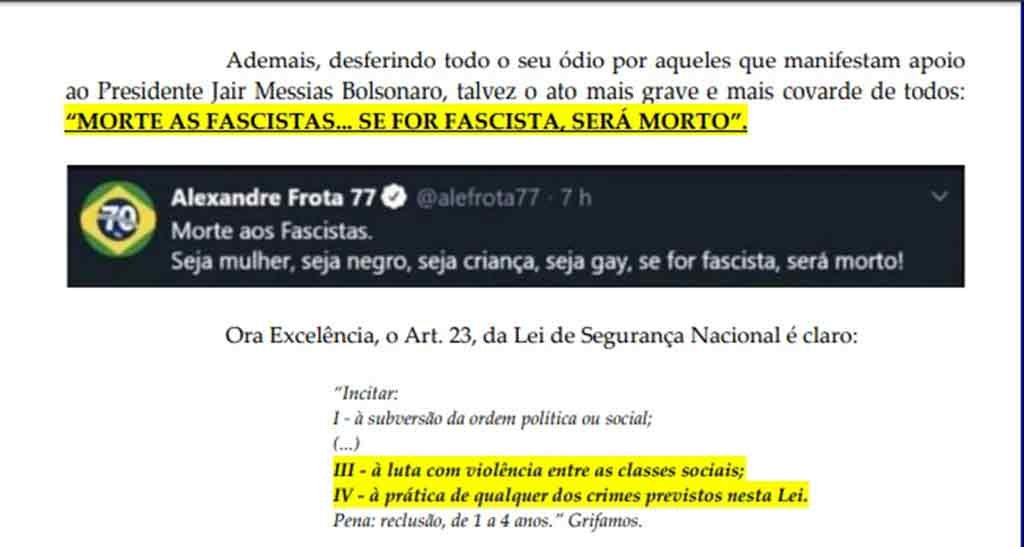Image resolution: width=1024 pixels, height=547 pixels.
Task: Click the word 'Grifamos.'
Action: [605, 521]
